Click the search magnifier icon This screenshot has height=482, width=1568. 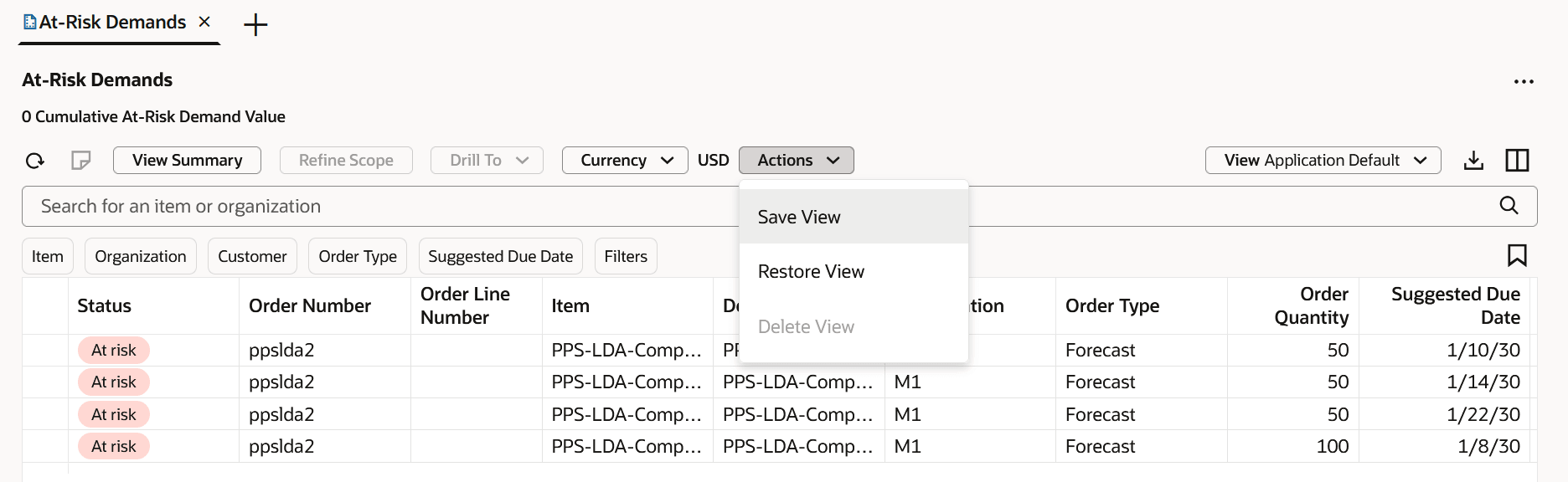pyautogui.click(x=1509, y=206)
